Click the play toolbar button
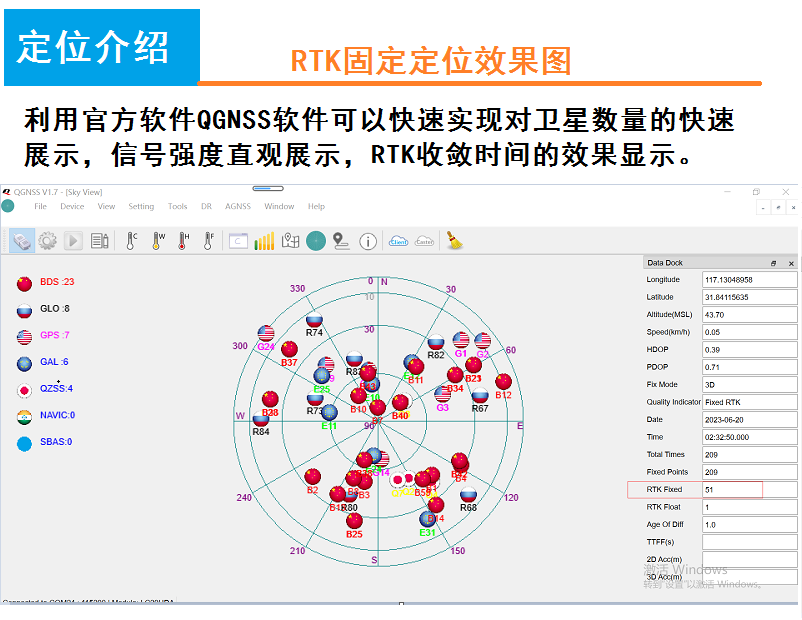 coord(73,241)
